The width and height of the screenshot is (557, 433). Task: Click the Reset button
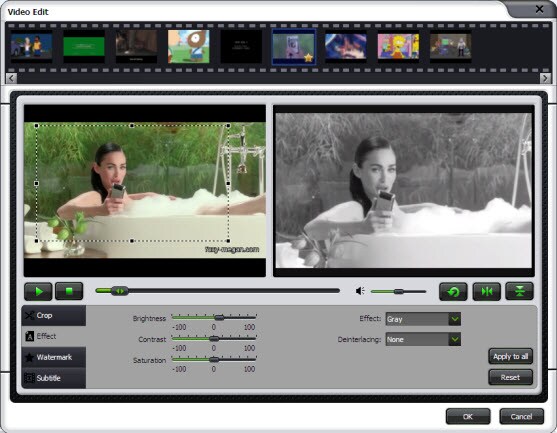tap(510, 377)
